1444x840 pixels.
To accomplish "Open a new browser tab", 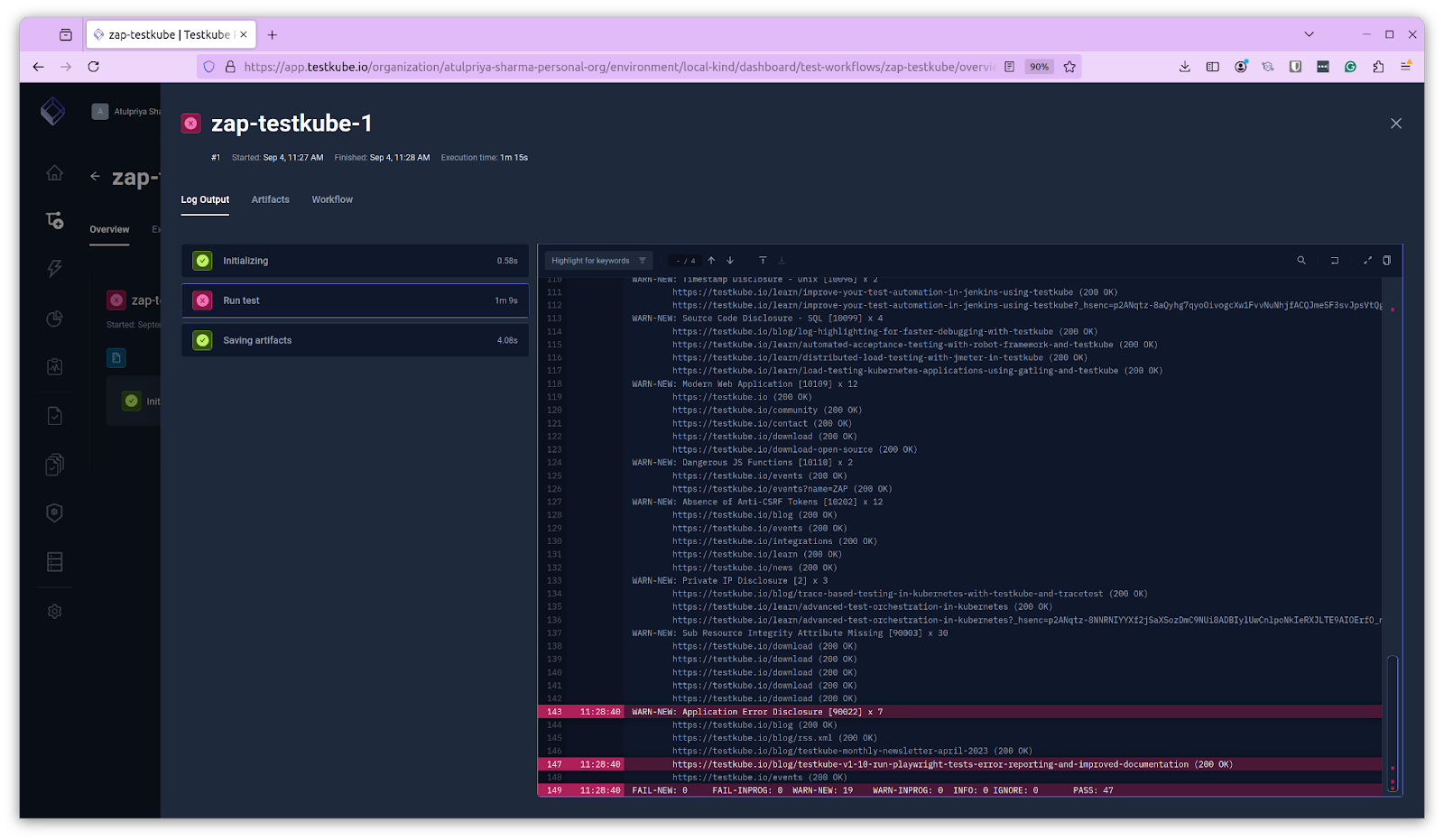I will pyautogui.click(x=272, y=35).
